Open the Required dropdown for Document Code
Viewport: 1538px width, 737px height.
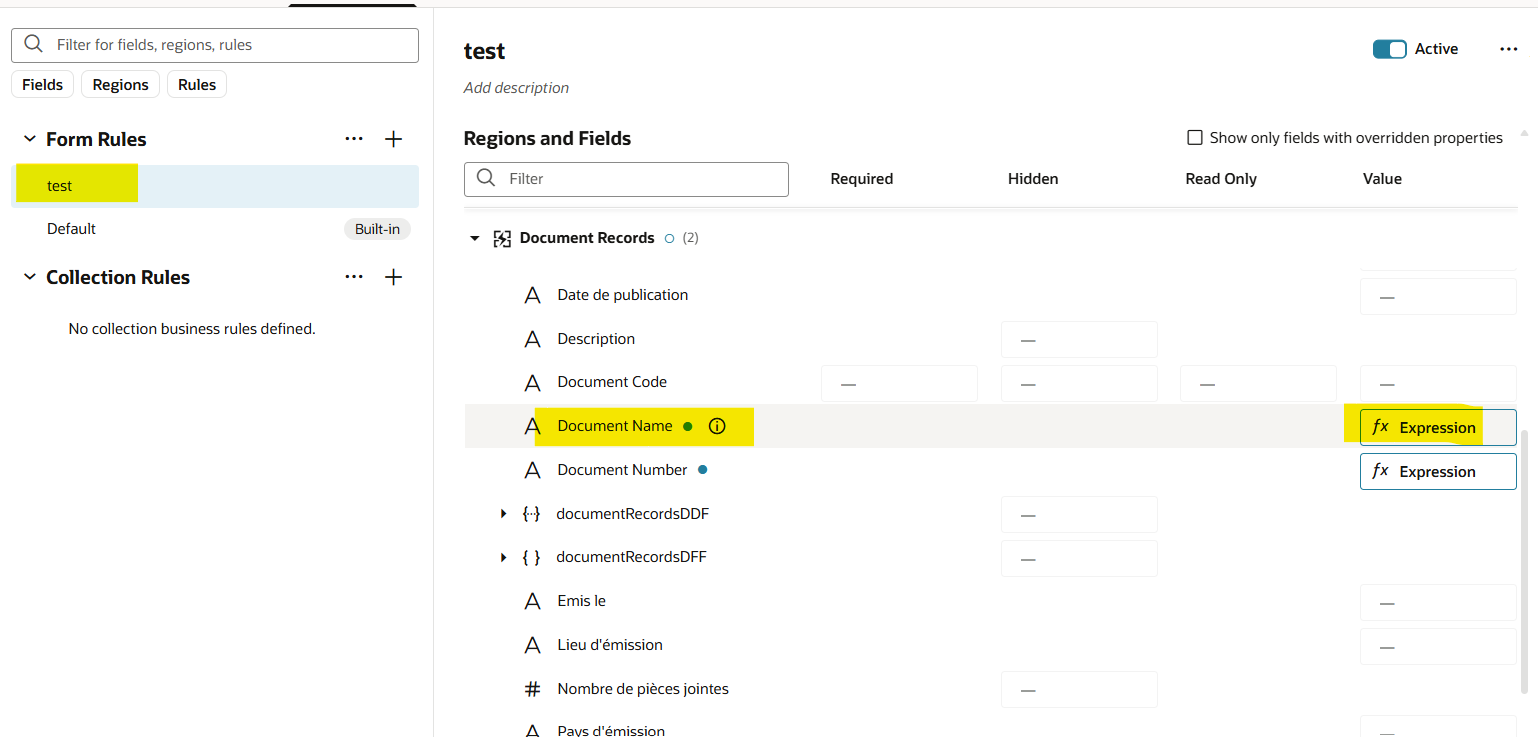coord(899,384)
